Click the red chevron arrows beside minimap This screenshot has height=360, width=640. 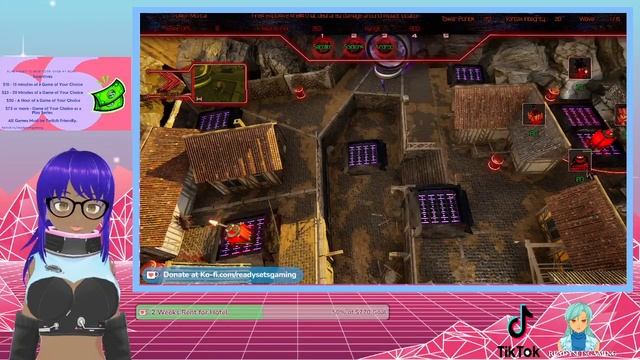tap(170, 83)
